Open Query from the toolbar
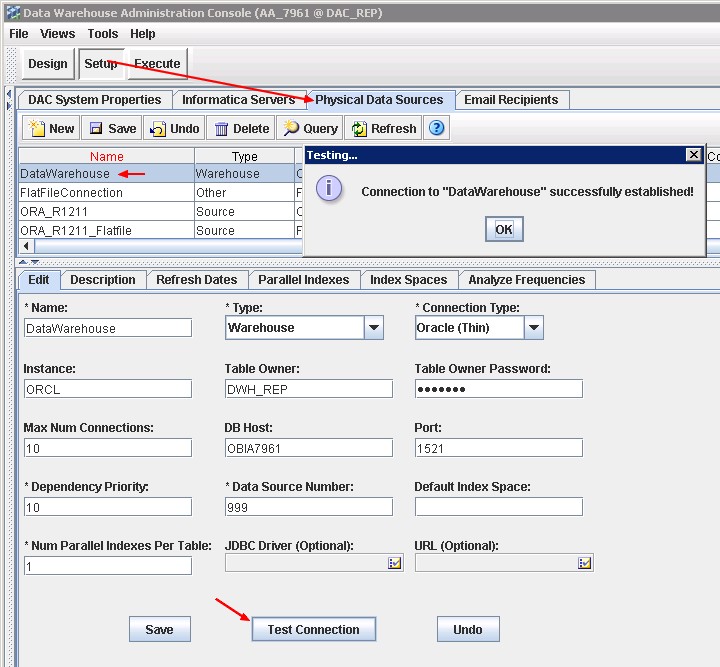This screenshot has height=667, width=720. pos(292,128)
